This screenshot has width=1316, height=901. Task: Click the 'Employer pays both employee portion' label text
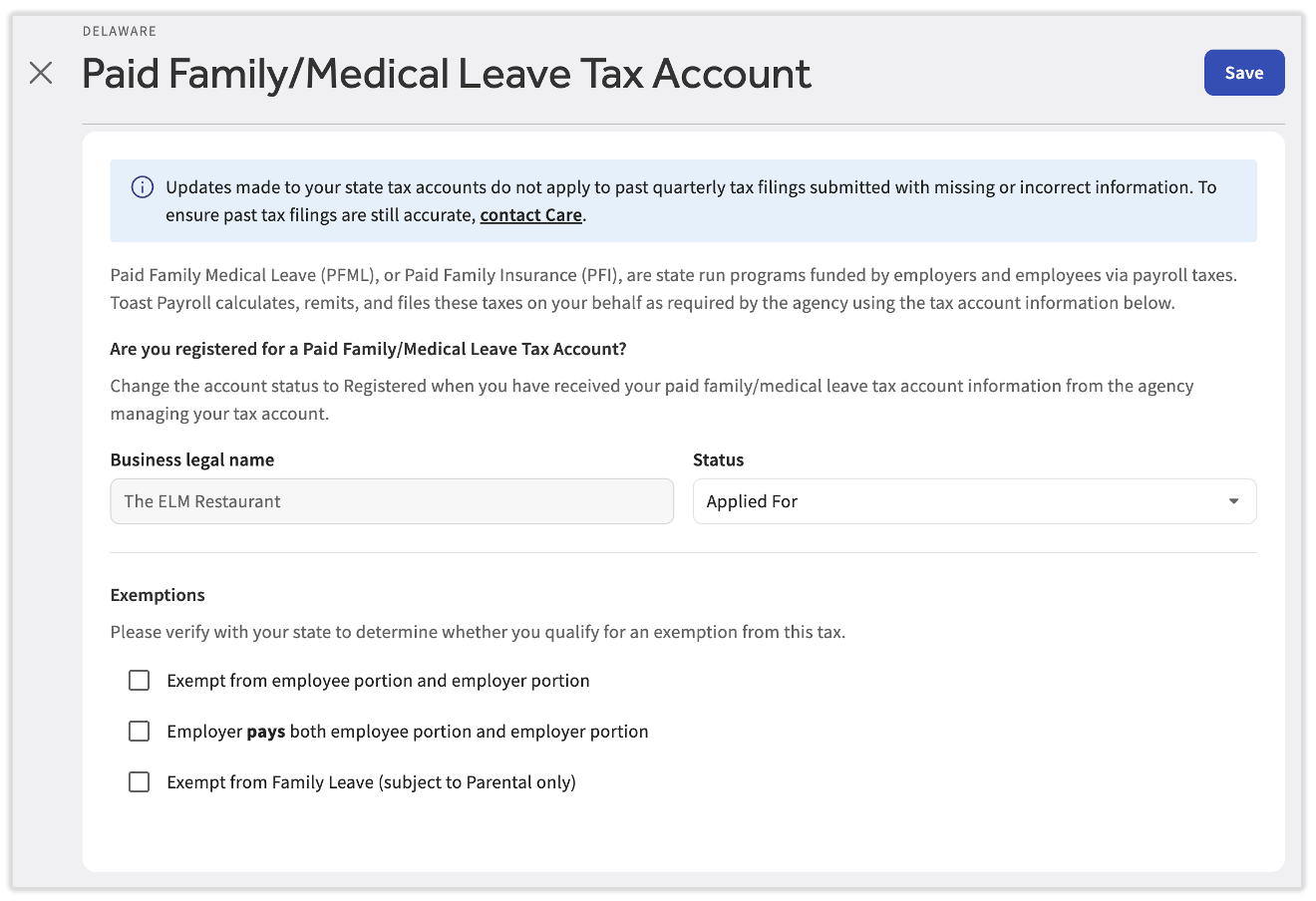pyautogui.click(x=408, y=732)
